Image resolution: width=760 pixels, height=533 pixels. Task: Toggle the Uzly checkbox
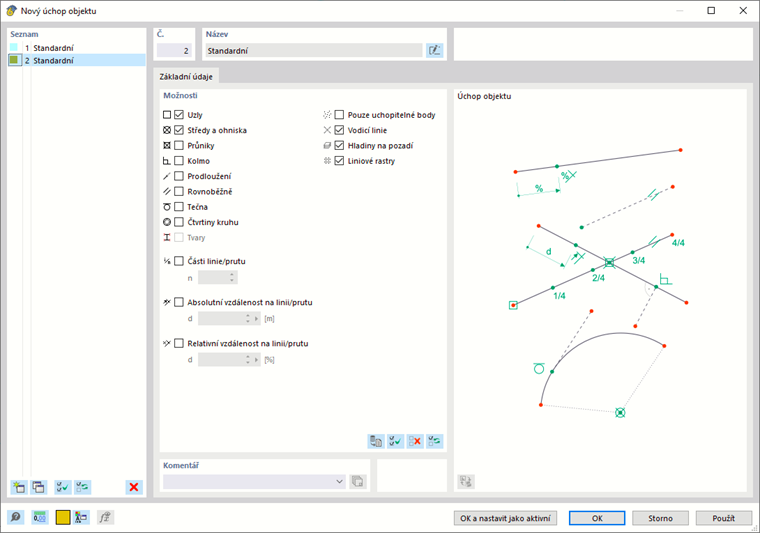coord(179,115)
